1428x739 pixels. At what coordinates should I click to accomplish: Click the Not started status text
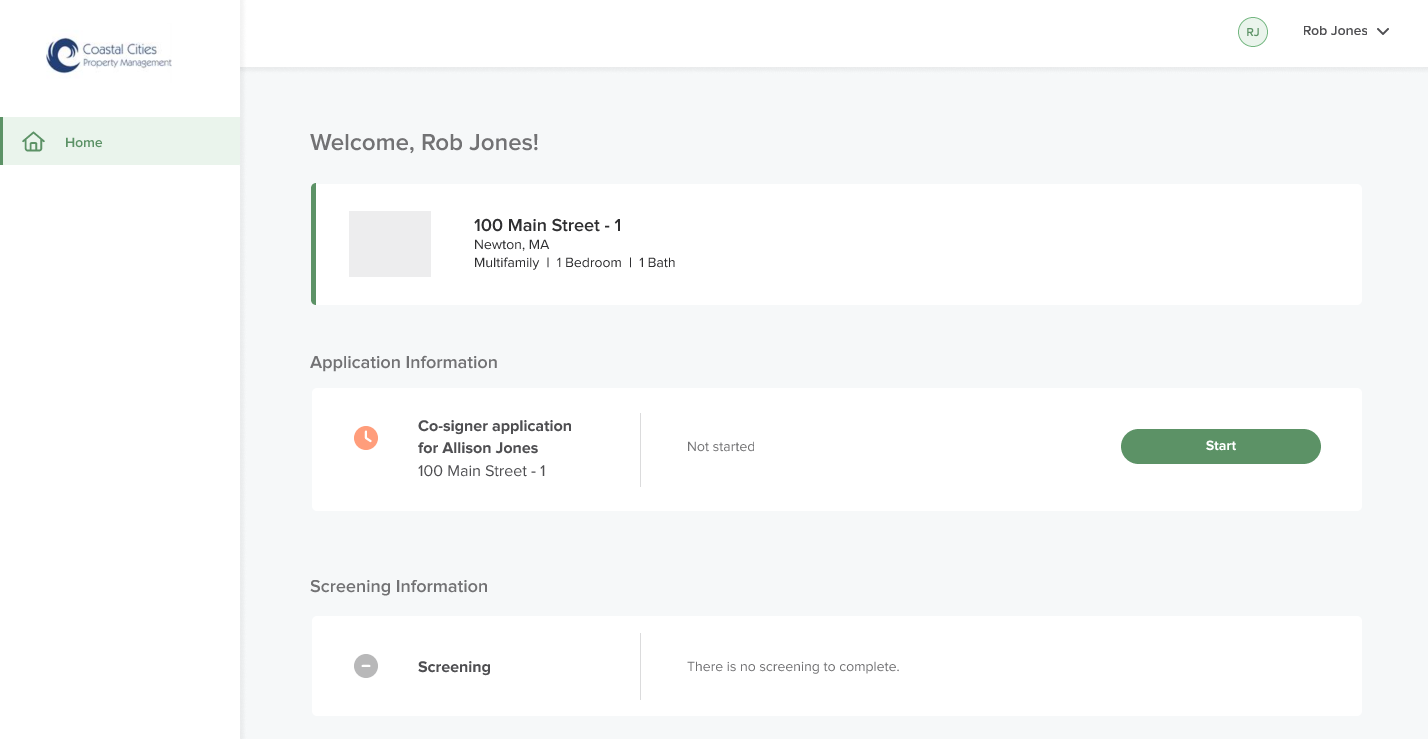[720, 447]
